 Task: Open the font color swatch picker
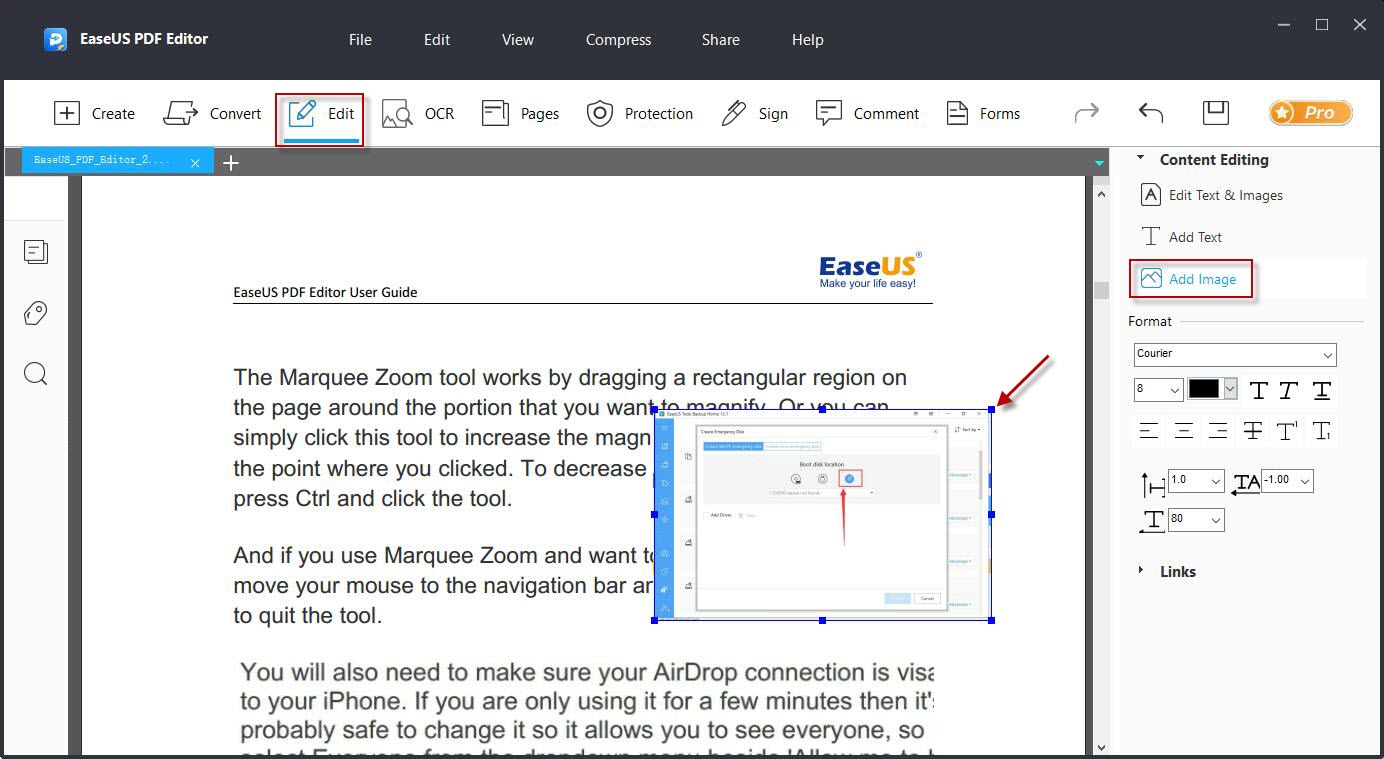[x=1230, y=390]
